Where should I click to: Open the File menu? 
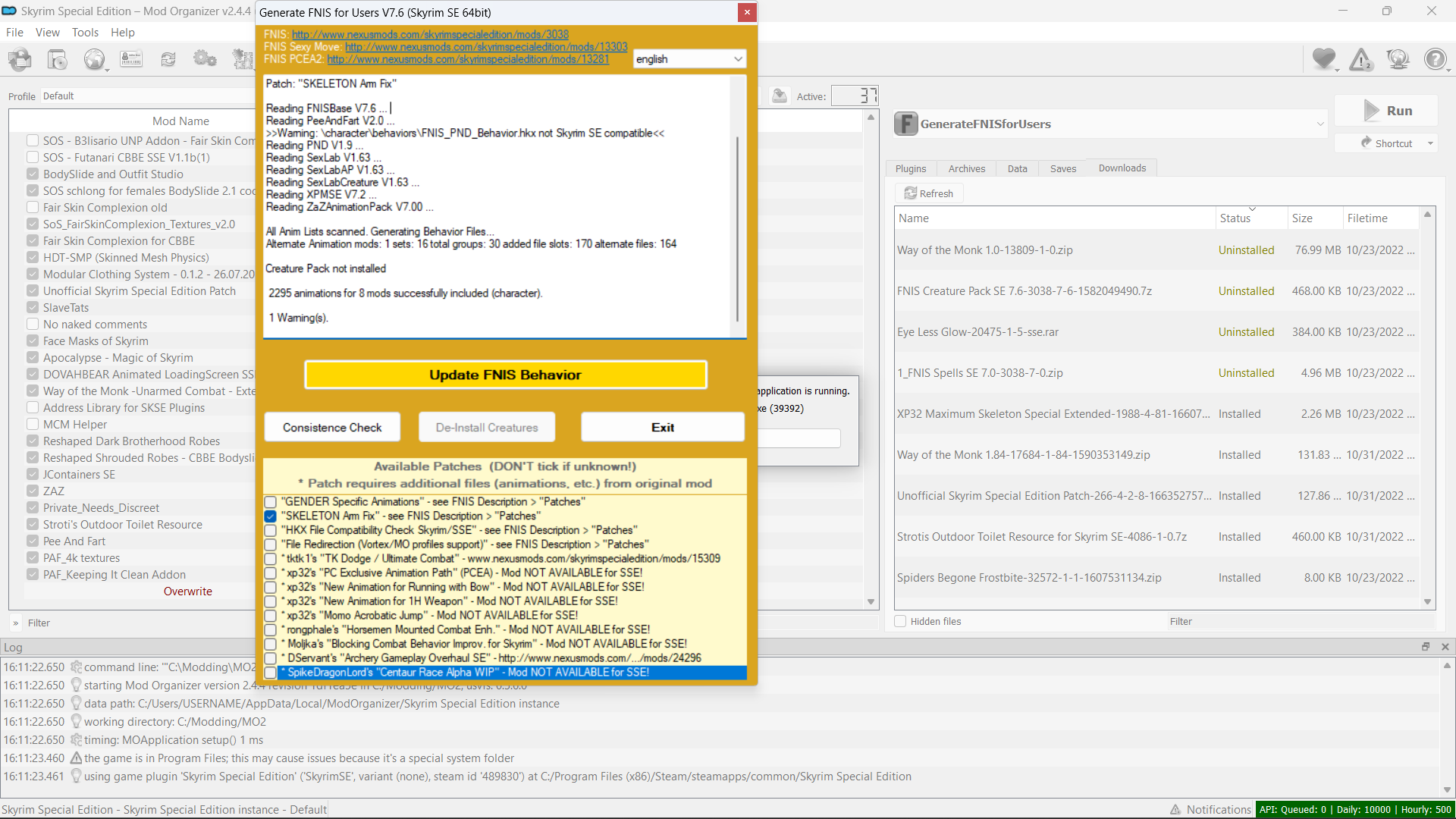coord(14,33)
